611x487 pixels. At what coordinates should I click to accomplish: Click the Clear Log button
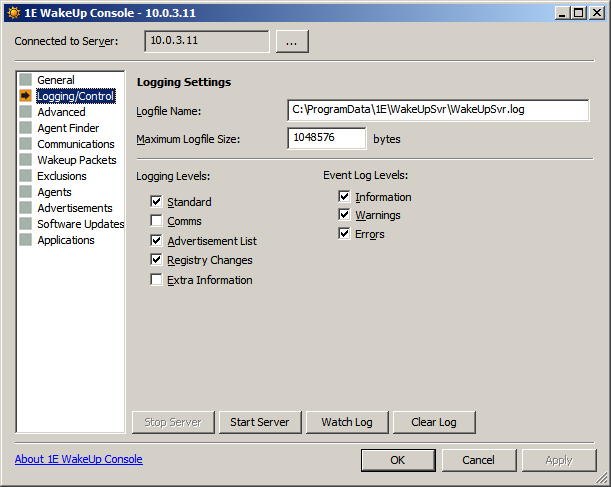[x=433, y=422]
